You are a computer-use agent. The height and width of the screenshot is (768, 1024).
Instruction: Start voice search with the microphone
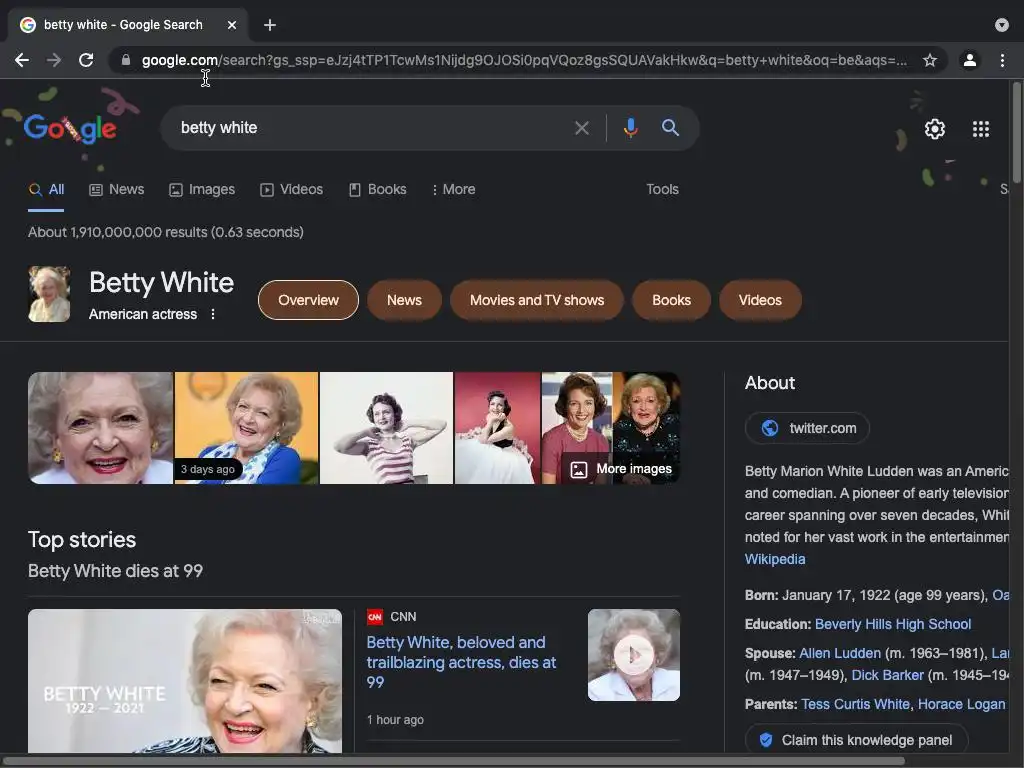pyautogui.click(x=630, y=127)
